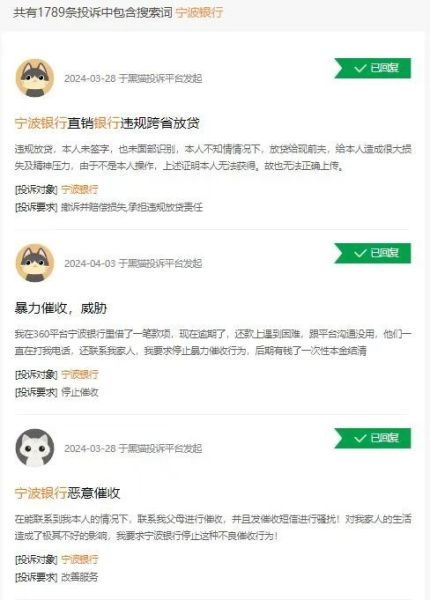Click 宁波银行 complaint target in third post
Screen dimensions: 430x600
80,559
